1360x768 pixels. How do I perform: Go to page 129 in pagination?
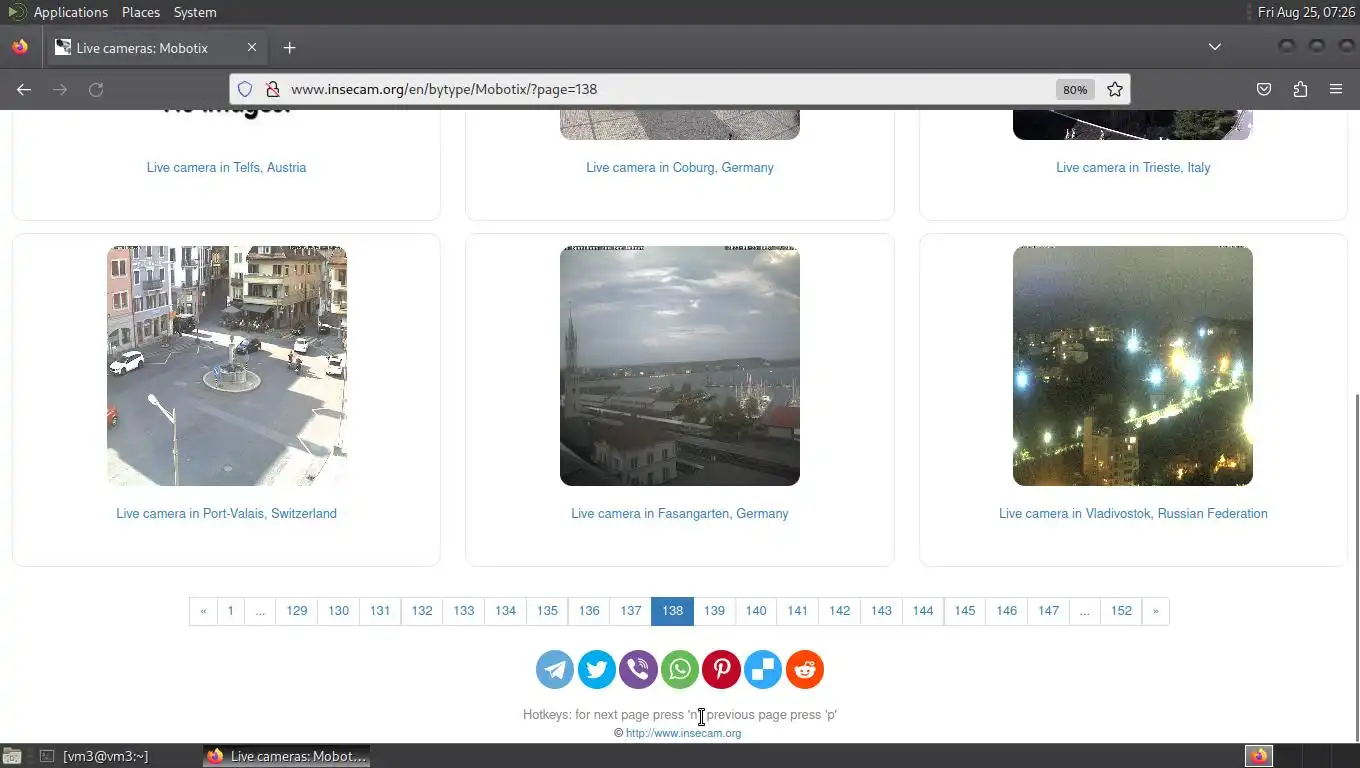(x=297, y=611)
